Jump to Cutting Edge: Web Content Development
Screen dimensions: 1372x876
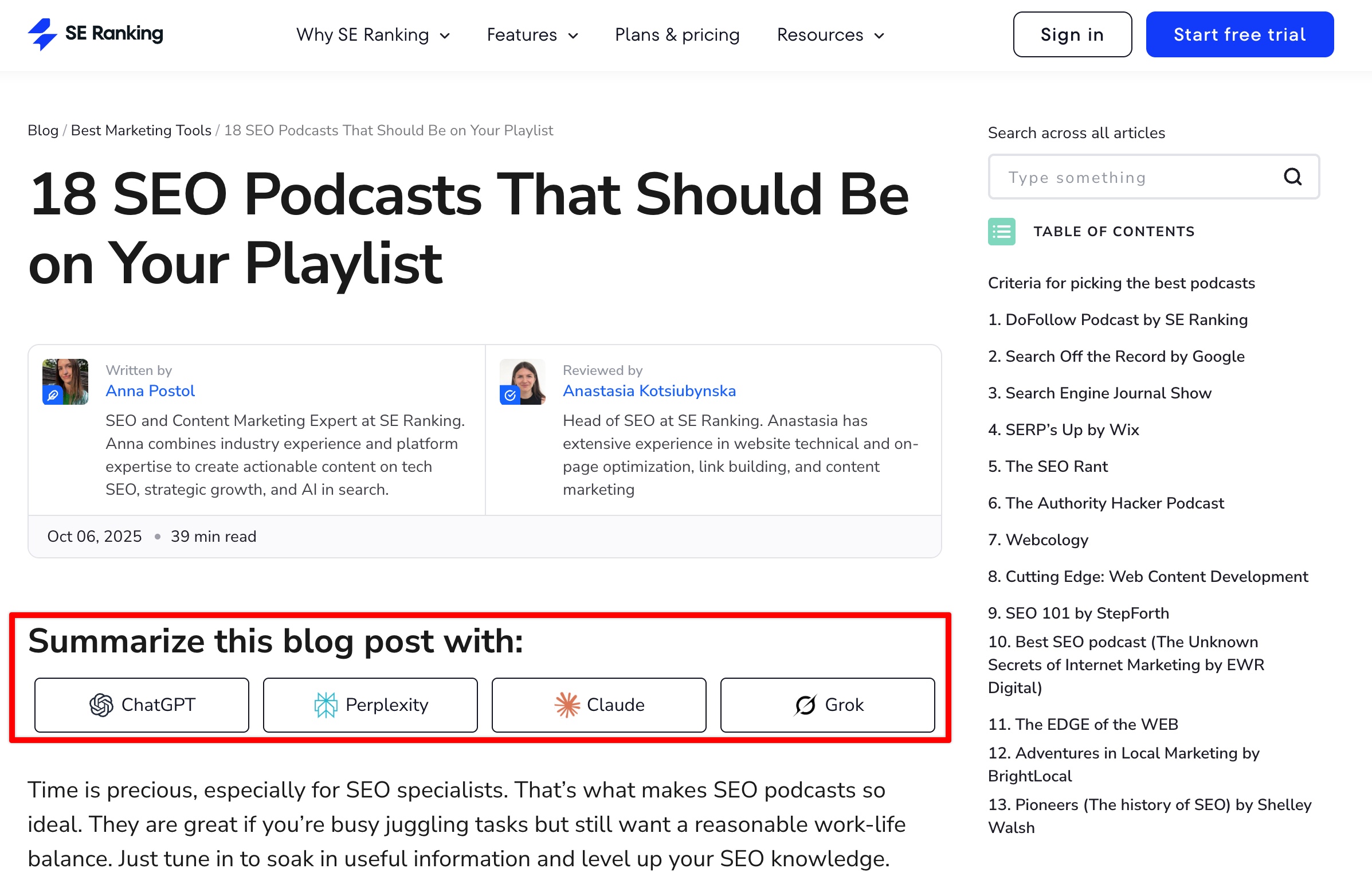(1148, 576)
